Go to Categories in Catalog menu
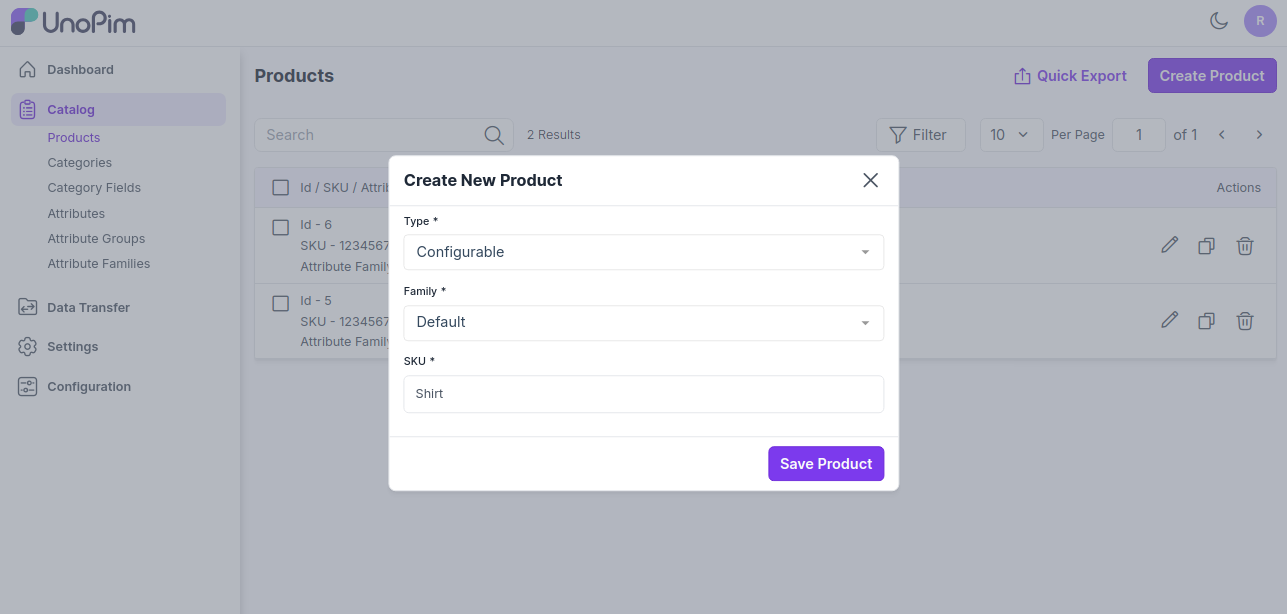This screenshot has height=614, width=1287. [80, 163]
